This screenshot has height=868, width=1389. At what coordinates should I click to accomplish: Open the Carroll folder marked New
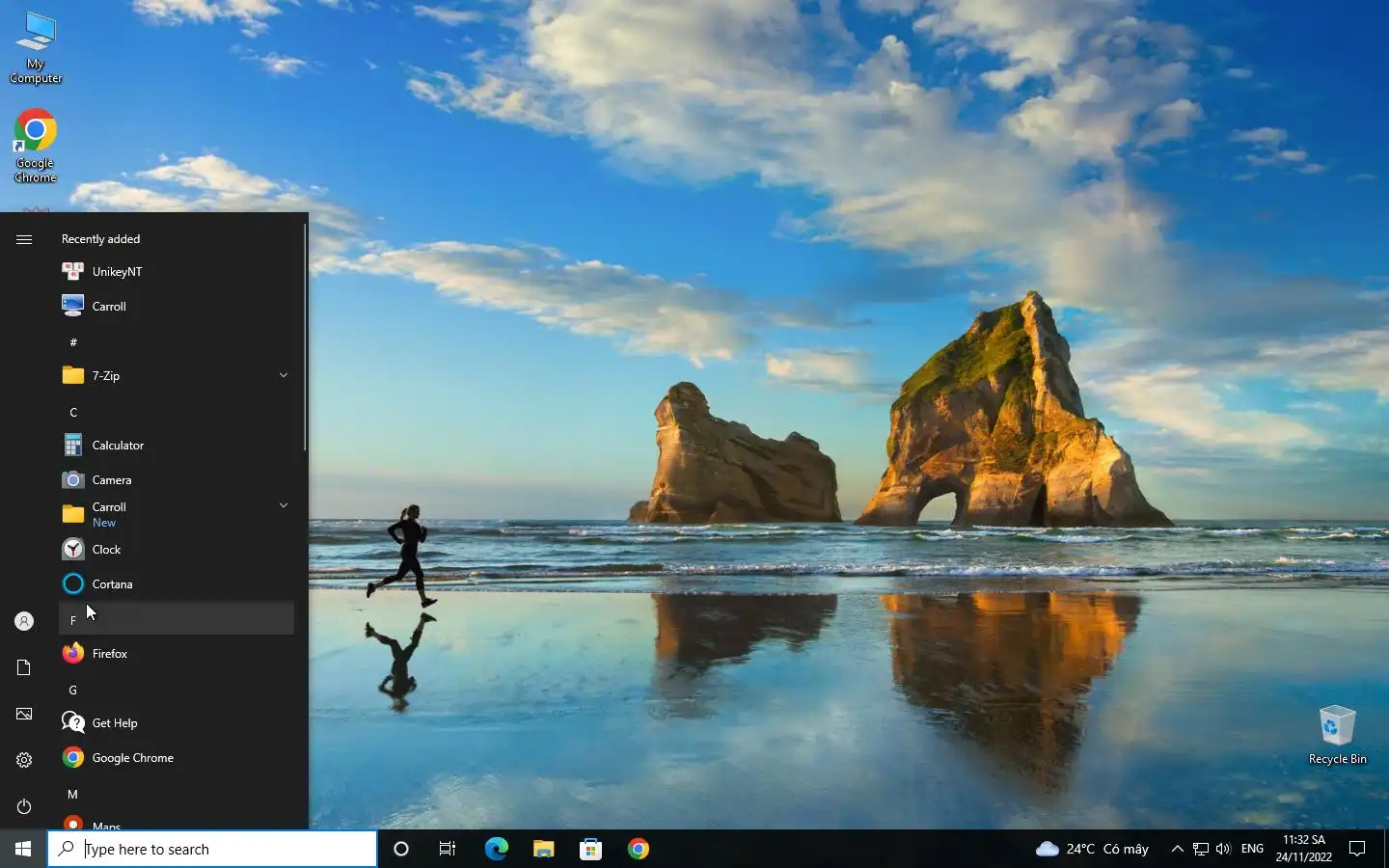[x=177, y=514]
